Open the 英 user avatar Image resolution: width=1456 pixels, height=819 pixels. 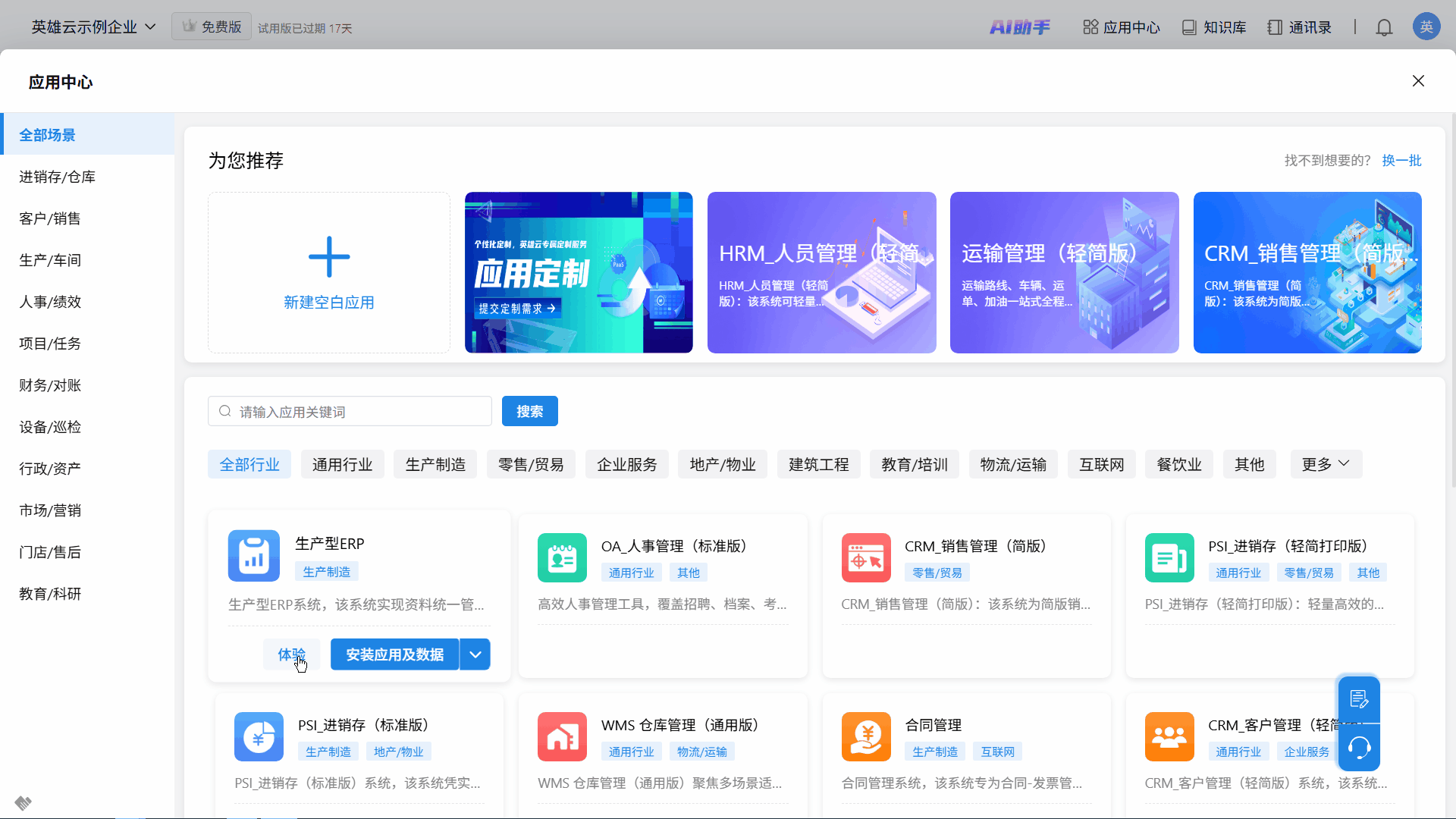click(x=1426, y=27)
